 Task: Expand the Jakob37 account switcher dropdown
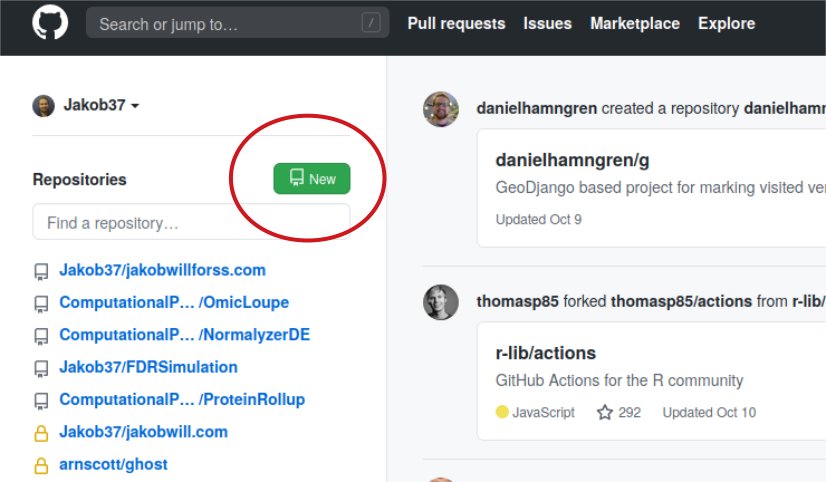101,105
